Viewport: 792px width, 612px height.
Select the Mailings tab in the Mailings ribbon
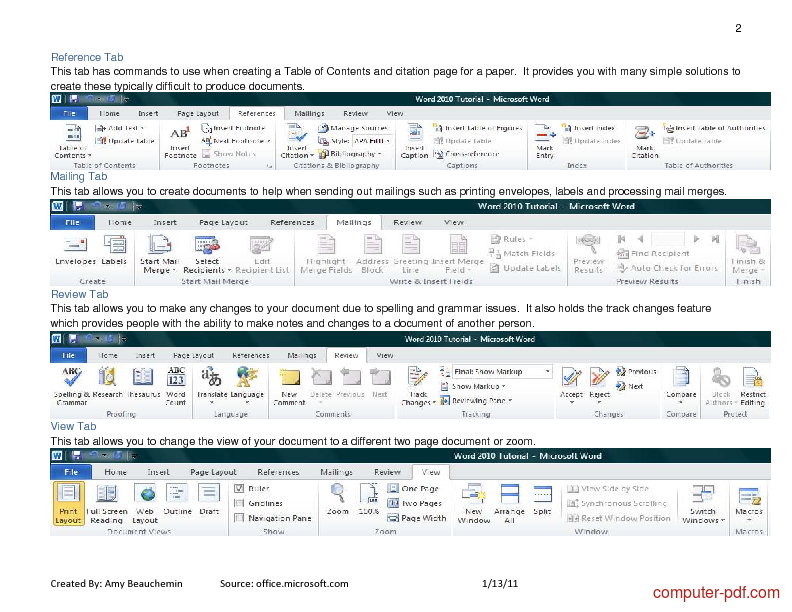pos(354,222)
